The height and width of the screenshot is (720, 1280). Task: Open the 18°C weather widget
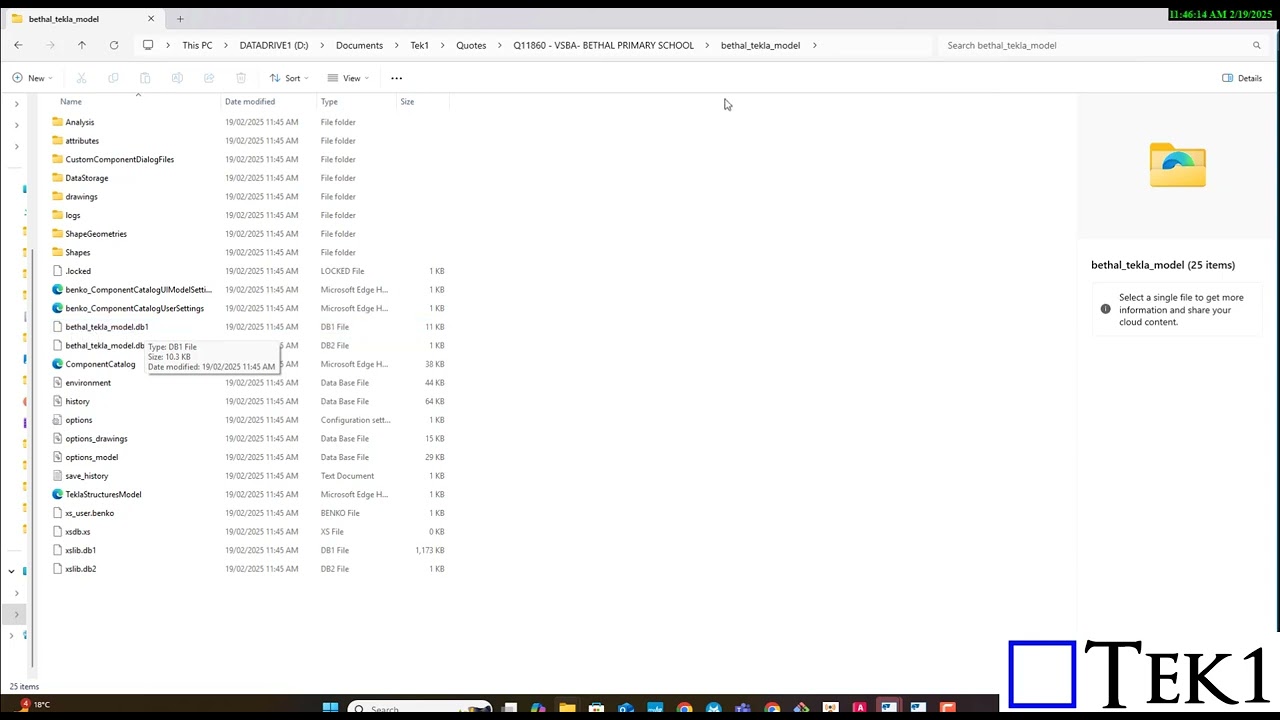(x=35, y=705)
